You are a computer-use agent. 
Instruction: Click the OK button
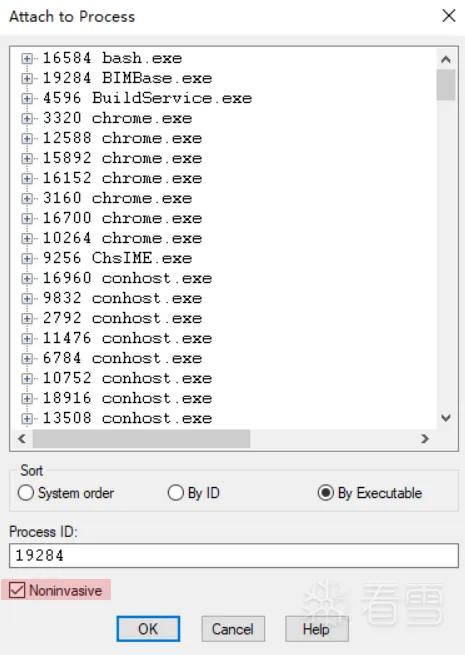pos(148,629)
